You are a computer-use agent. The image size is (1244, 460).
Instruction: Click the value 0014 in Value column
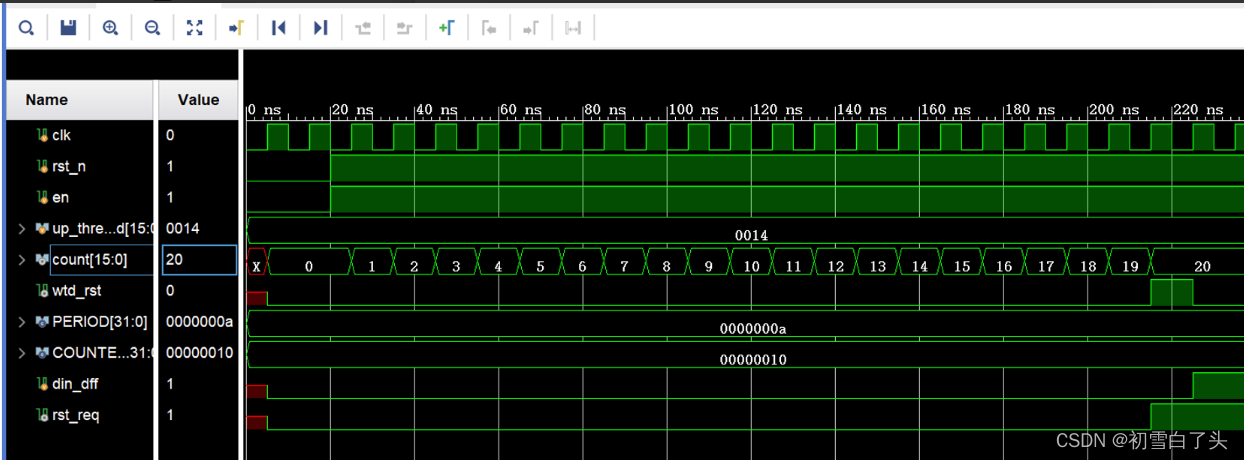(183, 229)
